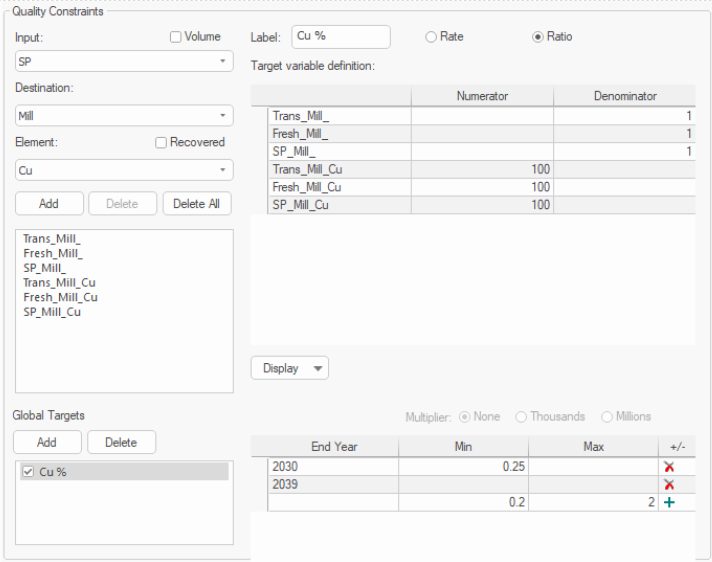Expand the Destination dropdown set to Mill
This screenshot has width=712, height=562.
(x=124, y=116)
